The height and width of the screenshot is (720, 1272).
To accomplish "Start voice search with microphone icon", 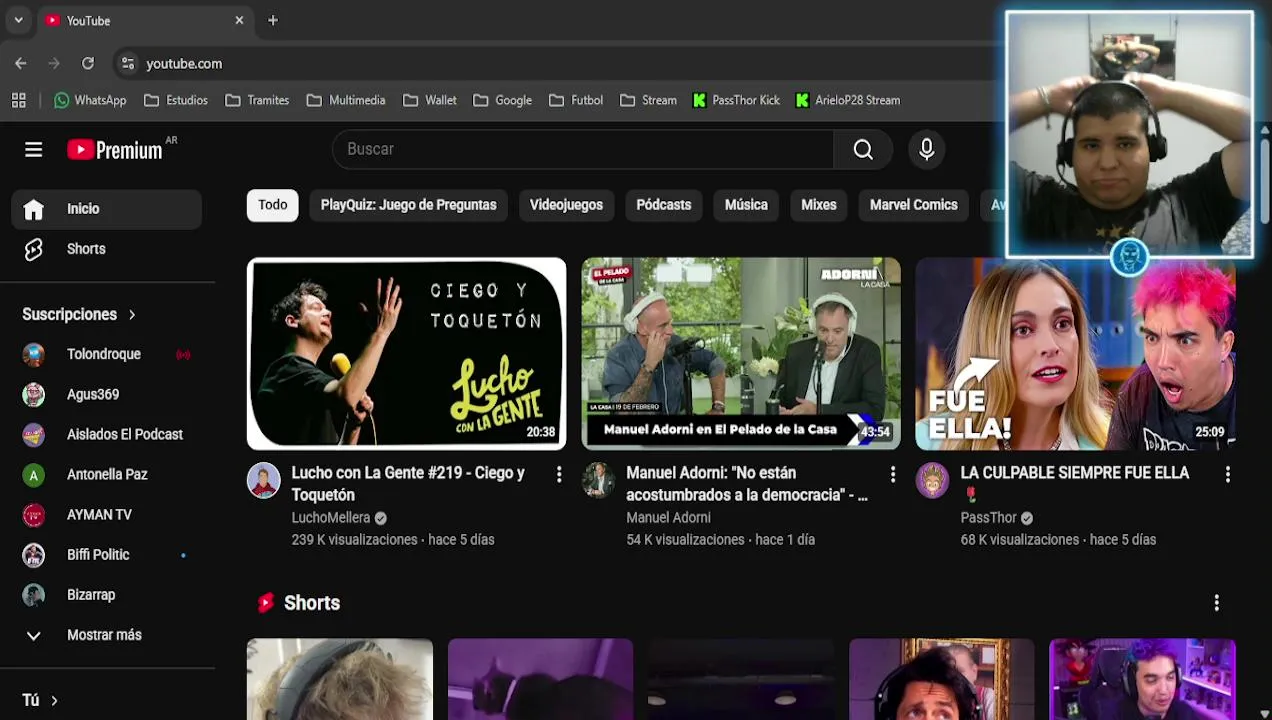I will (x=927, y=149).
